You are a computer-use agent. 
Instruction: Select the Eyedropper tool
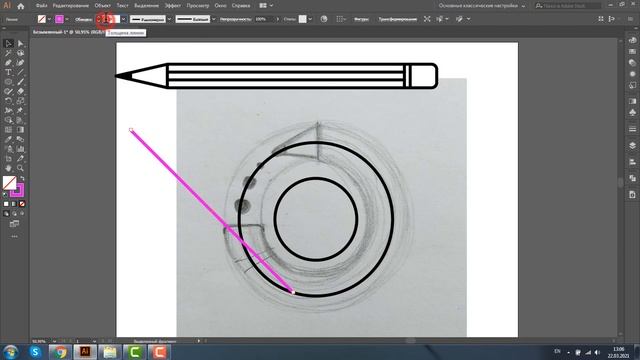tap(8, 139)
